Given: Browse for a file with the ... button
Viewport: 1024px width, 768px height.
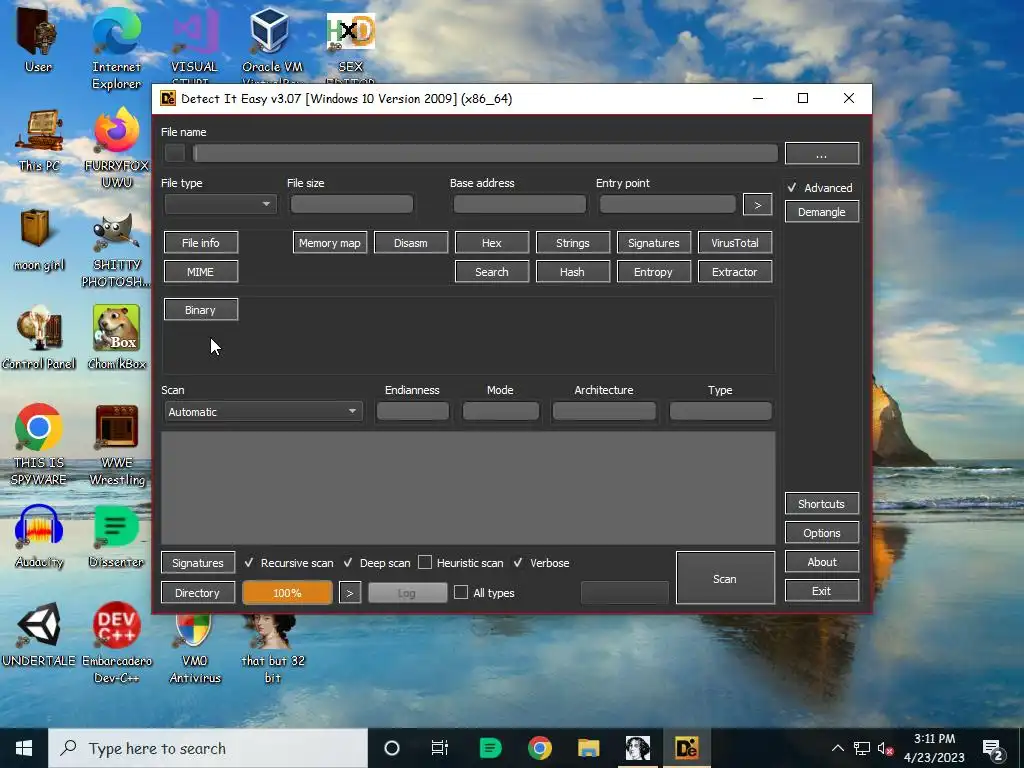Looking at the screenshot, I should [822, 153].
